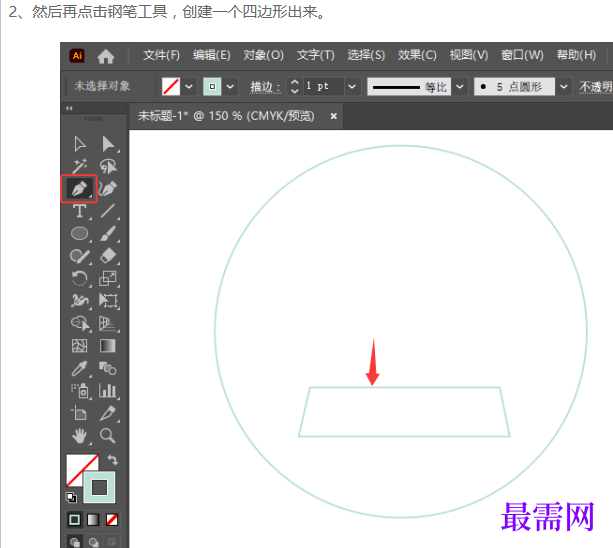Viewport: 613px width, 548px height.
Task: Select the Pen tool
Action: coord(79,188)
